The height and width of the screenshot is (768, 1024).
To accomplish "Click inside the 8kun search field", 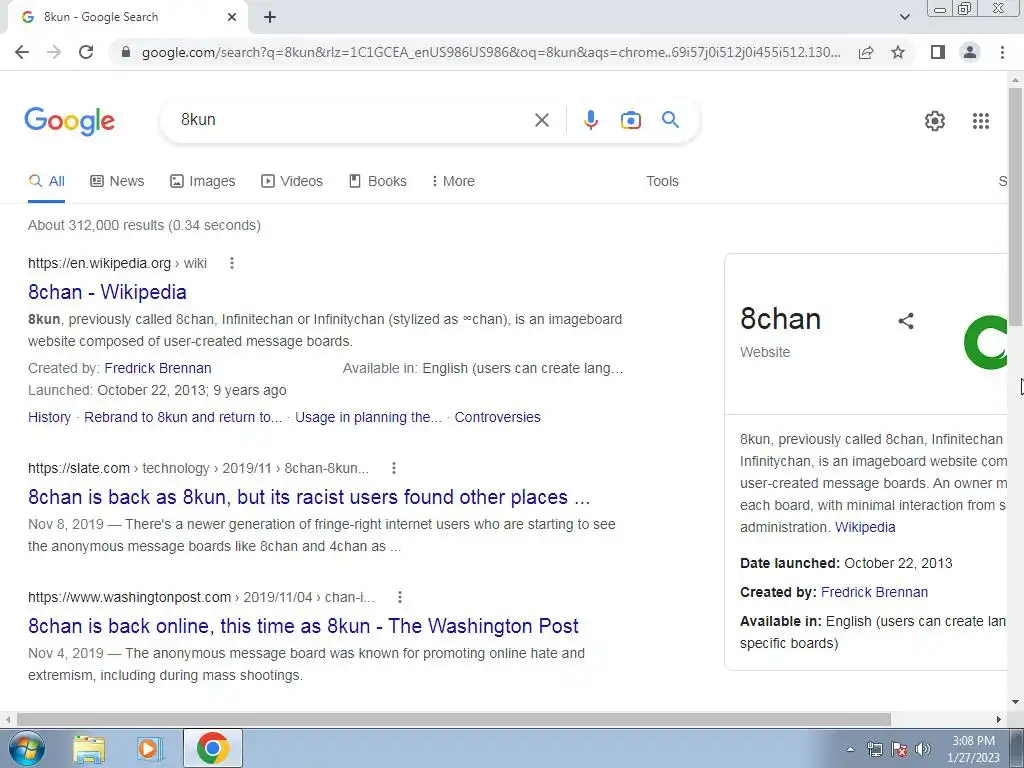I will [x=353, y=120].
